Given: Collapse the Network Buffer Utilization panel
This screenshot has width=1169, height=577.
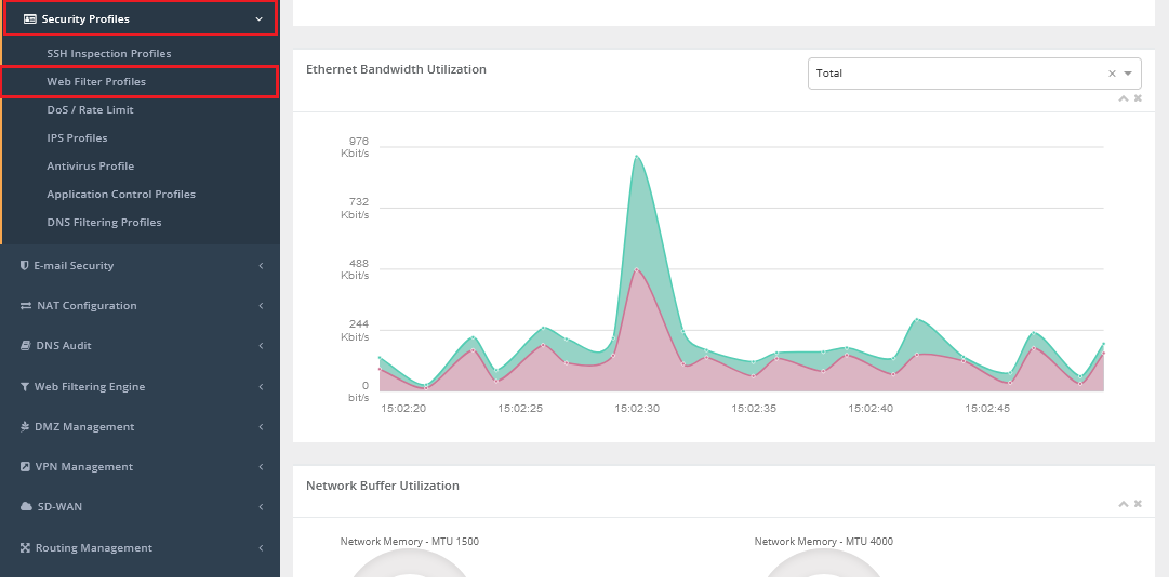Looking at the screenshot, I should pos(1123,504).
